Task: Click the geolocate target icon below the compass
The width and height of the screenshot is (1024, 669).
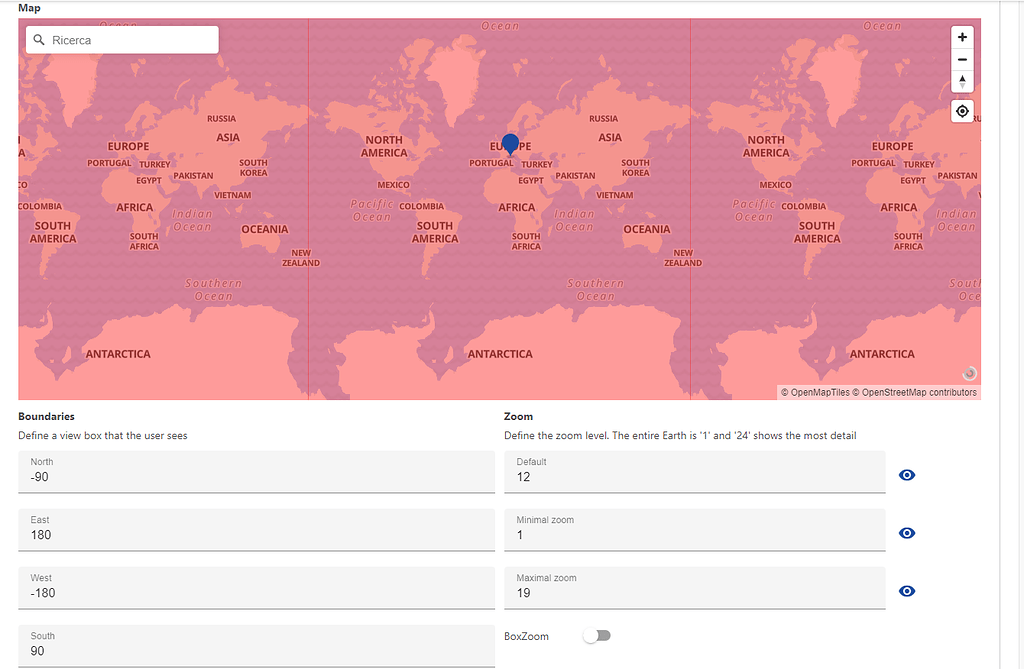Action: (x=962, y=111)
